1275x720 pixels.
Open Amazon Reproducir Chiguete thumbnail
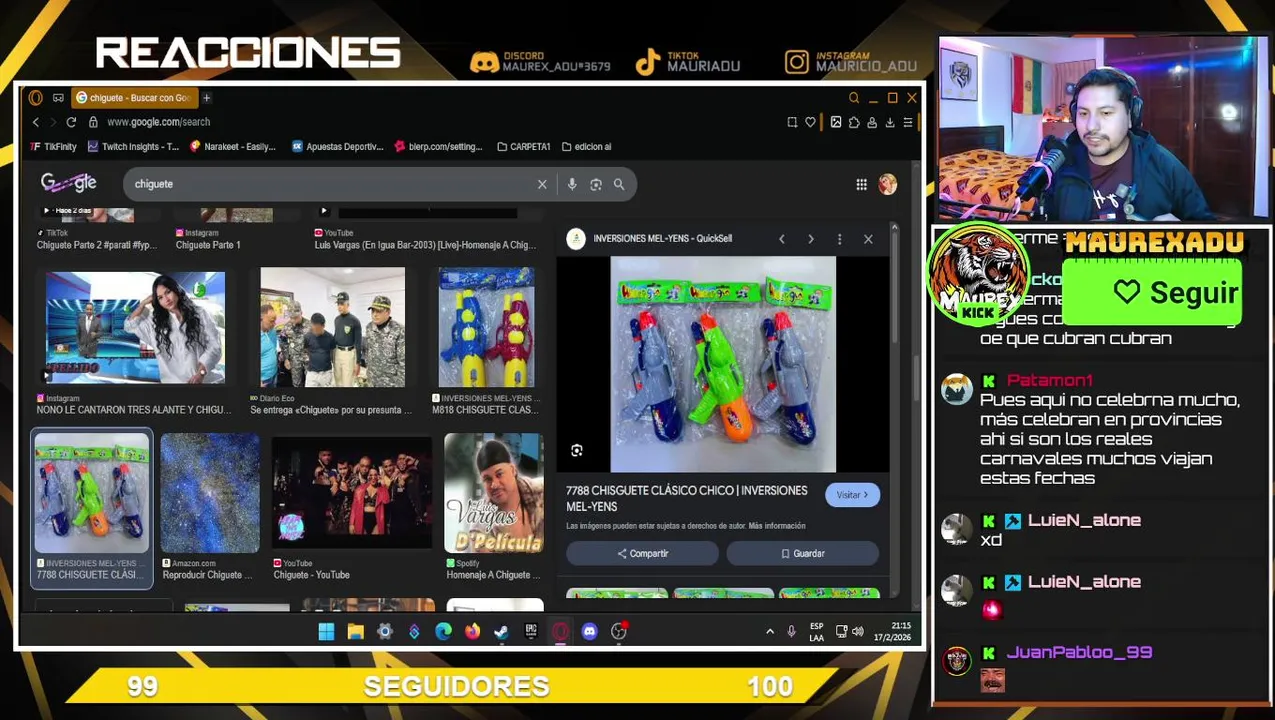[x=210, y=493]
